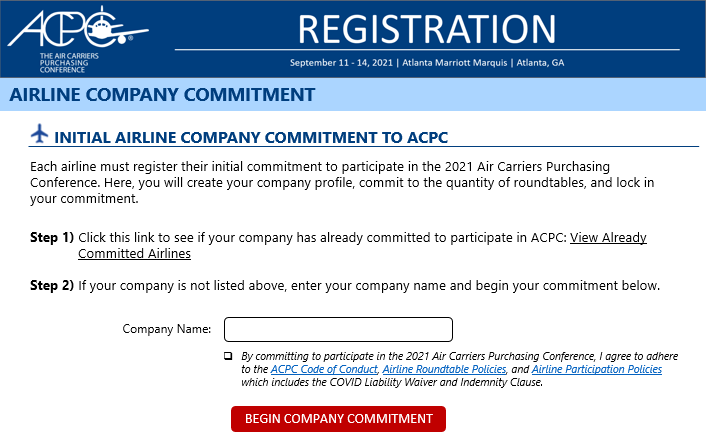707x443 pixels.
Task: Click the Step 2) label
Action: pos(52,286)
